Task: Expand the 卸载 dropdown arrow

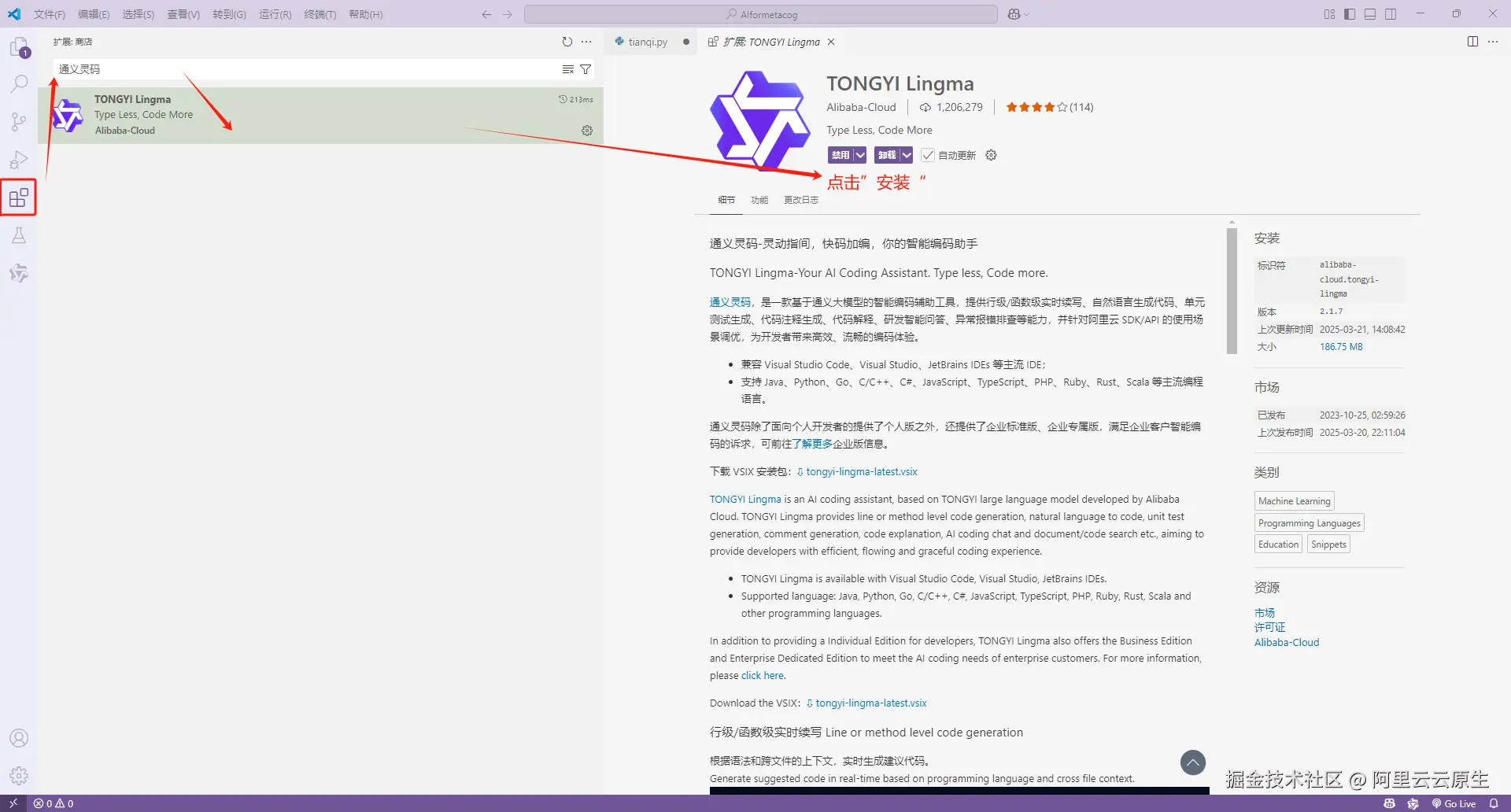Action: click(907, 155)
